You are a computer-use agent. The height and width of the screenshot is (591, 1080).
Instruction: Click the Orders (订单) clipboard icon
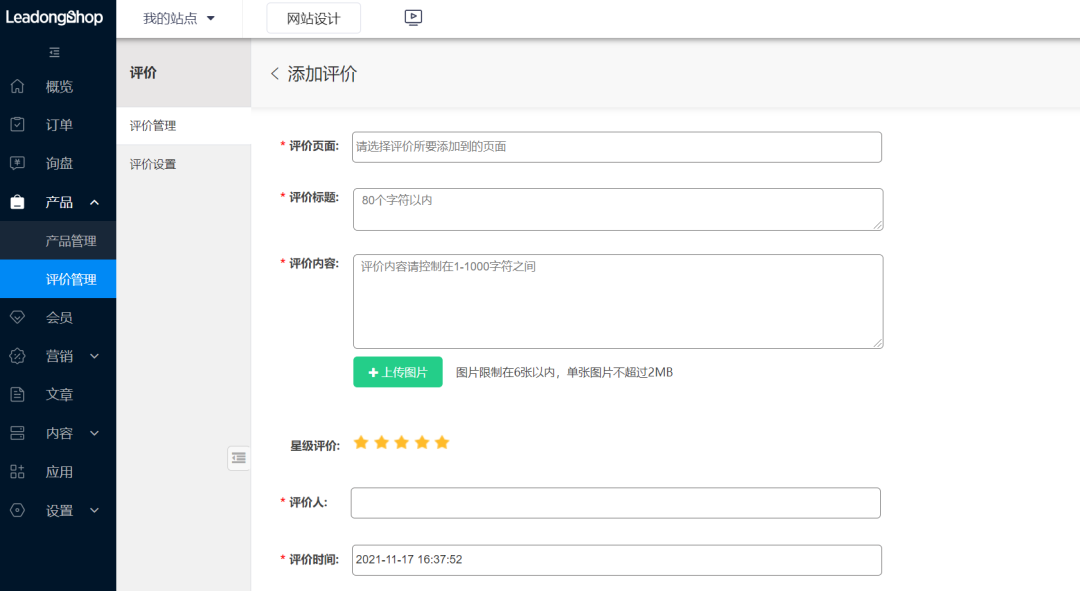pyautogui.click(x=17, y=125)
